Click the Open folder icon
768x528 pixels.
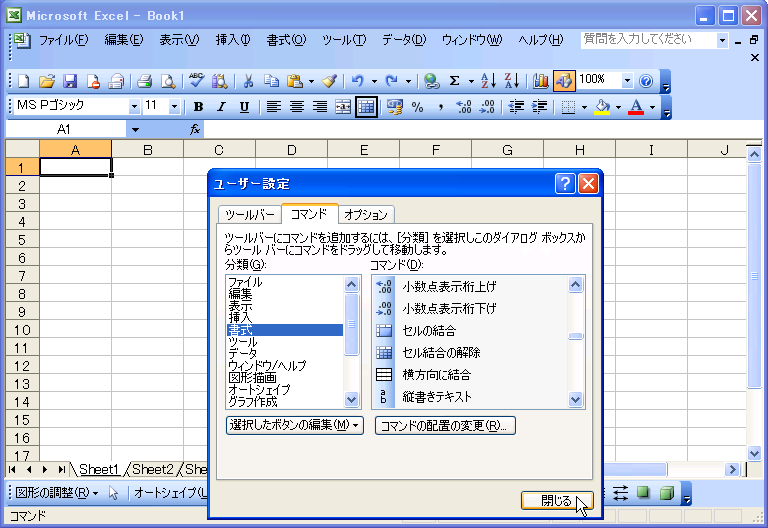click(x=47, y=81)
